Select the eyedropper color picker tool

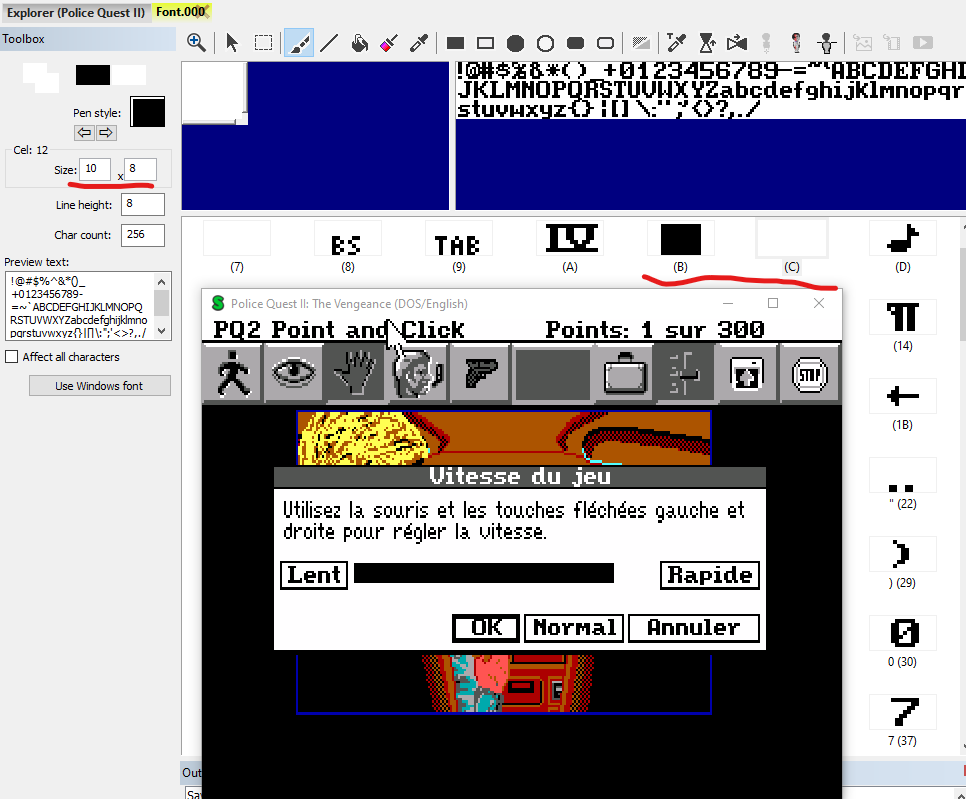[419, 43]
